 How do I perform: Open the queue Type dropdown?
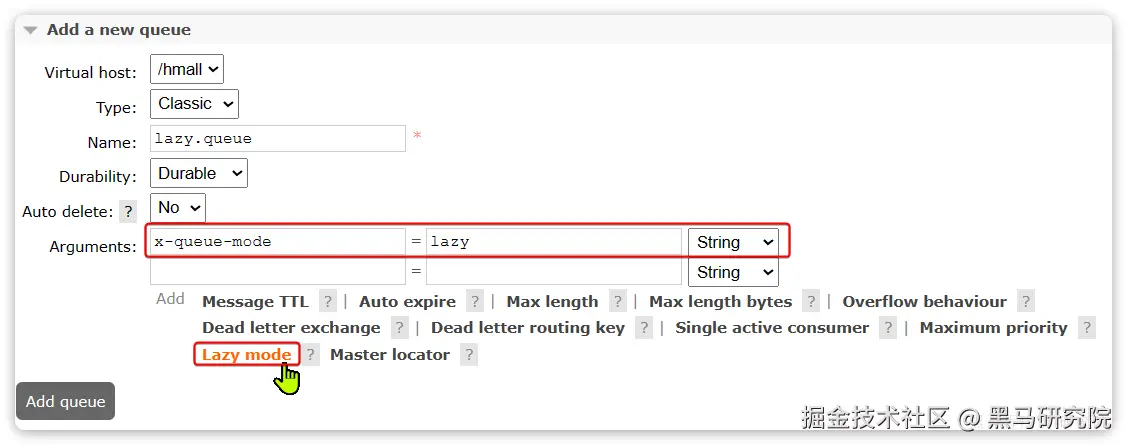click(194, 104)
